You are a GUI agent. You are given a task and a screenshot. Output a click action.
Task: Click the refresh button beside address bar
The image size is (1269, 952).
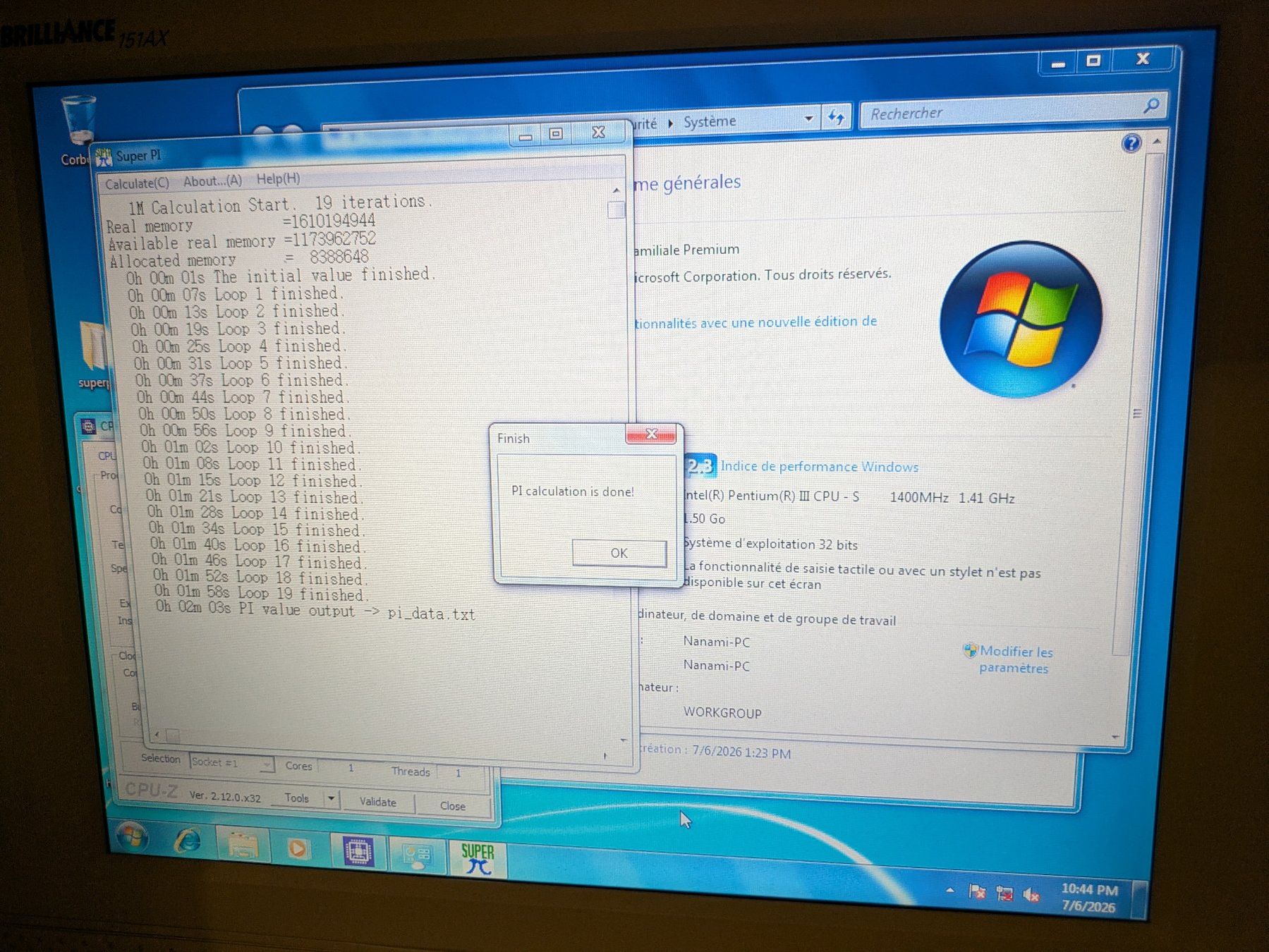click(836, 117)
